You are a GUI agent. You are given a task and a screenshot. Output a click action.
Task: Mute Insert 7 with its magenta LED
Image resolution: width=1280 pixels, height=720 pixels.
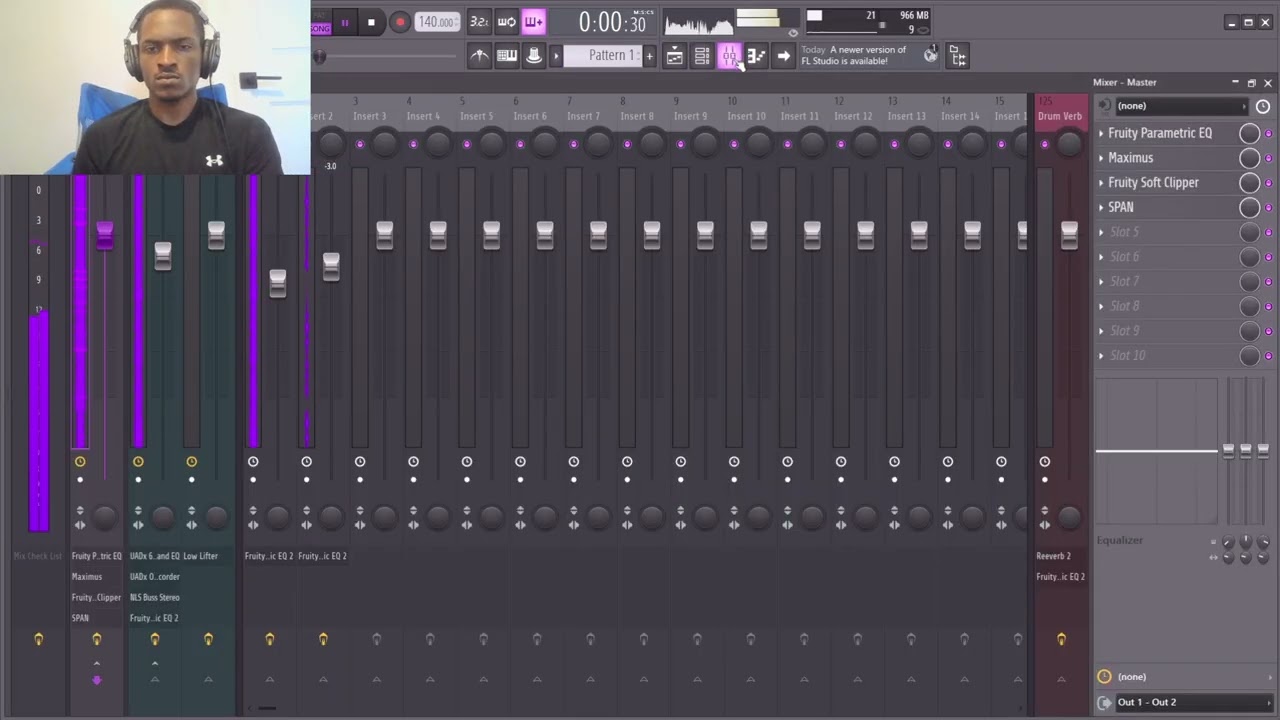coord(574,145)
